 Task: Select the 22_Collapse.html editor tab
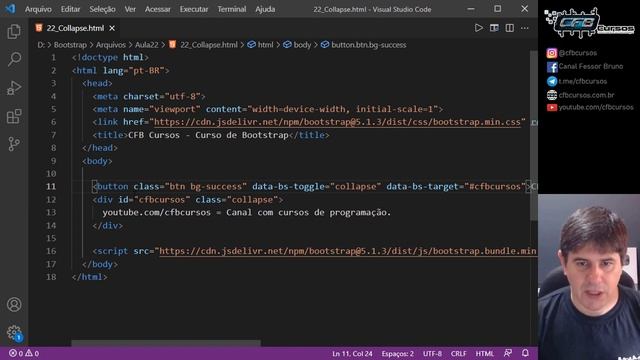75,28
